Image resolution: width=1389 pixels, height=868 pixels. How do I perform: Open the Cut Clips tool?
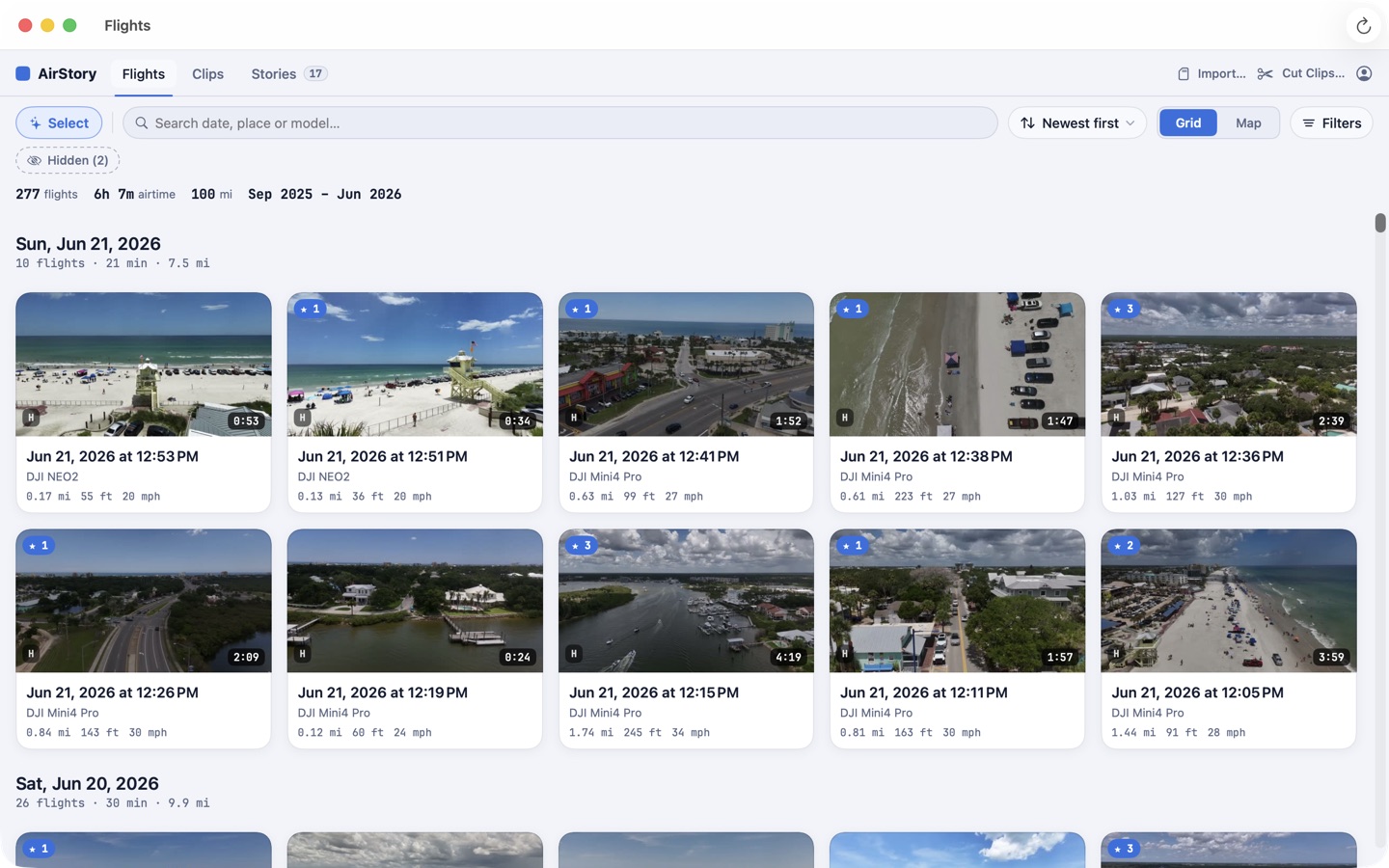point(1301,73)
